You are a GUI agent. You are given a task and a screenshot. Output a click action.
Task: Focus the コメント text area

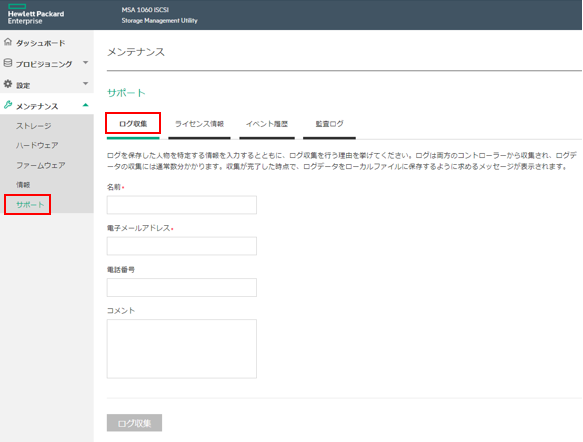click(x=181, y=349)
